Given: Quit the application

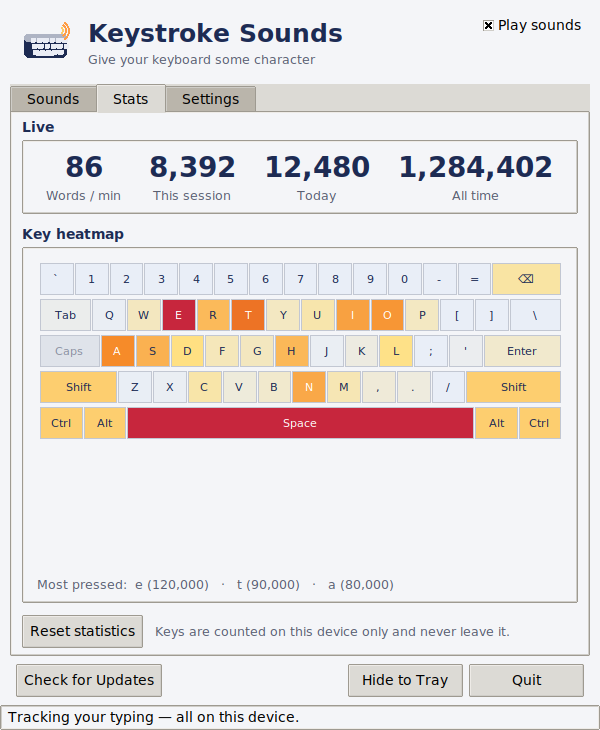Looking at the screenshot, I should (526, 680).
